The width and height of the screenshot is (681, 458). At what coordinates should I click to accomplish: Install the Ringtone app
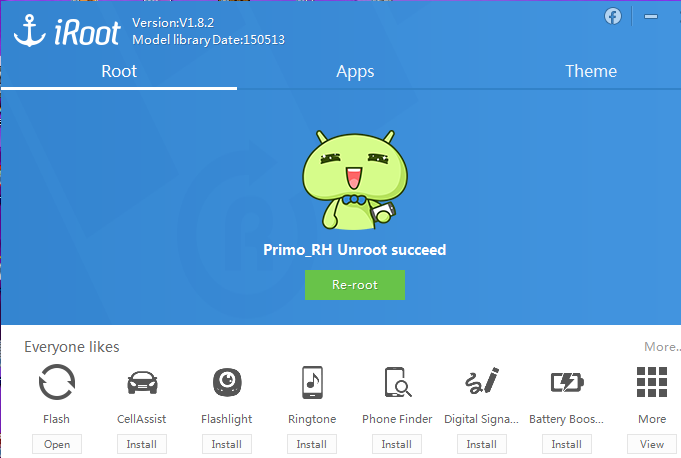312,444
